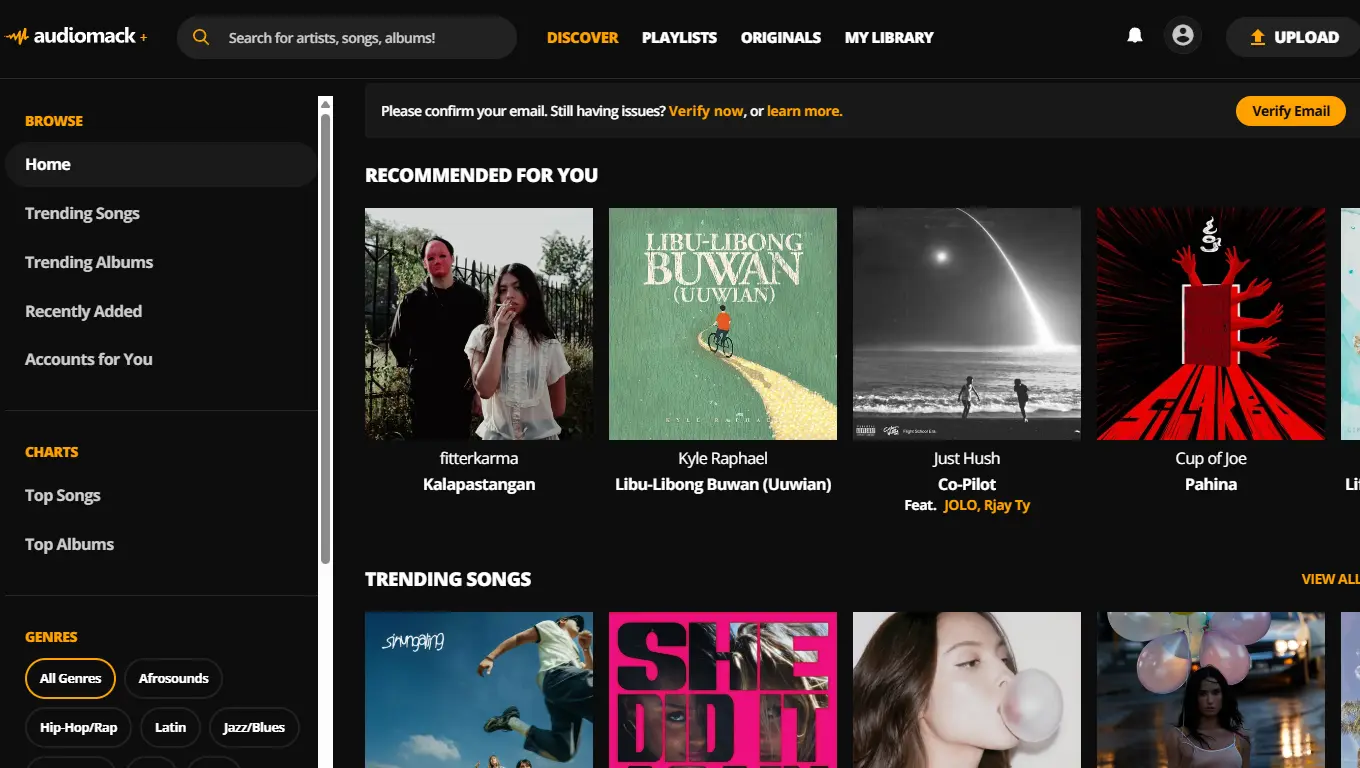The height and width of the screenshot is (768, 1360).
Task: Select the Hip-Hop/Rap genre chip
Action: [x=79, y=727]
